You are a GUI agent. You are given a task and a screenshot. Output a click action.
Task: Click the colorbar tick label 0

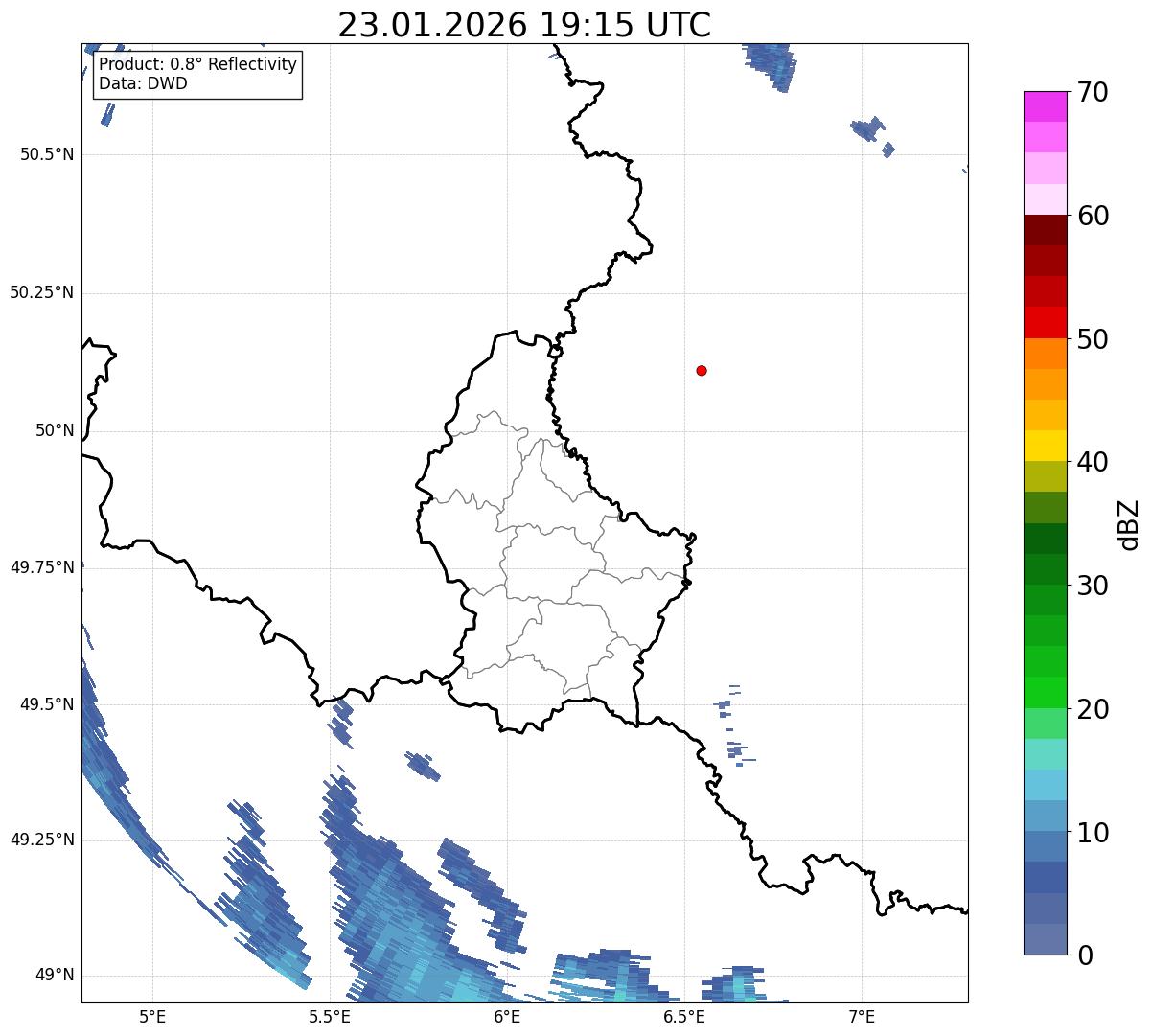pos(1085,955)
